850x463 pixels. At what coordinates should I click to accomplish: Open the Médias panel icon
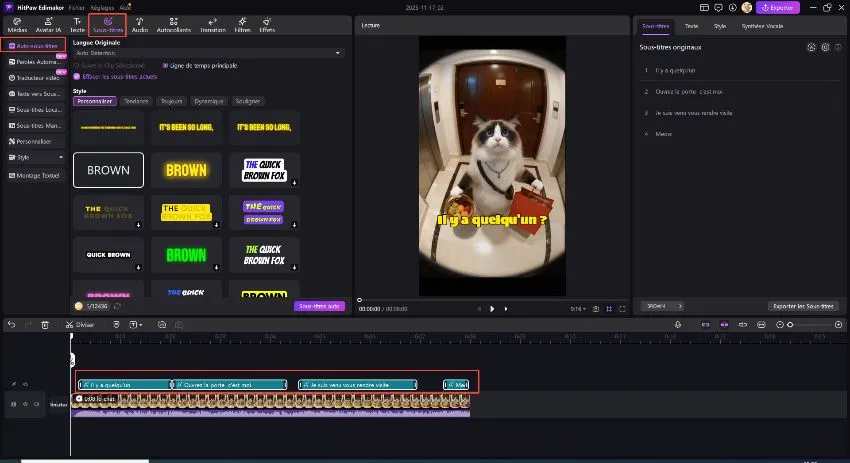coord(19,22)
